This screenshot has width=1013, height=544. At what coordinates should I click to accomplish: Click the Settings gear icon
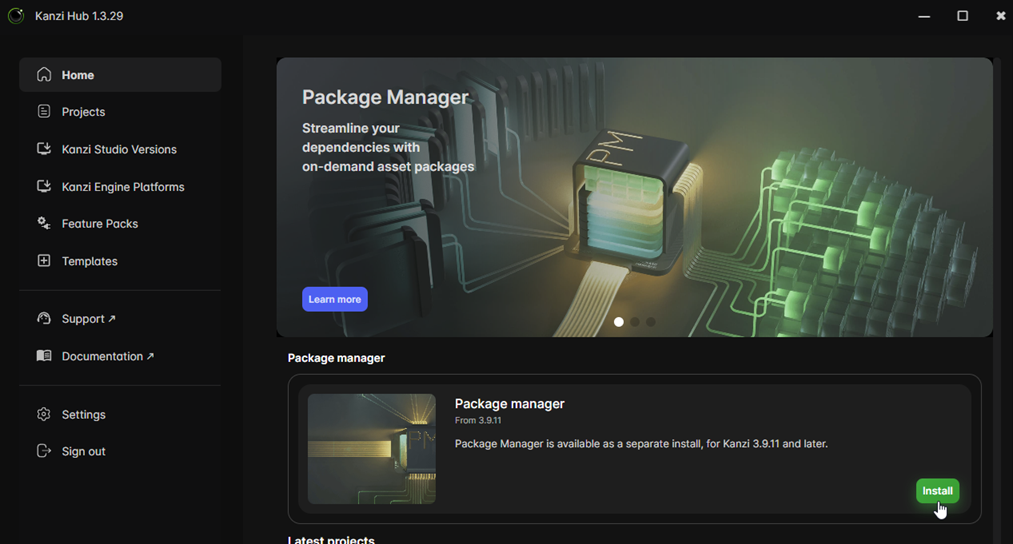(x=44, y=414)
